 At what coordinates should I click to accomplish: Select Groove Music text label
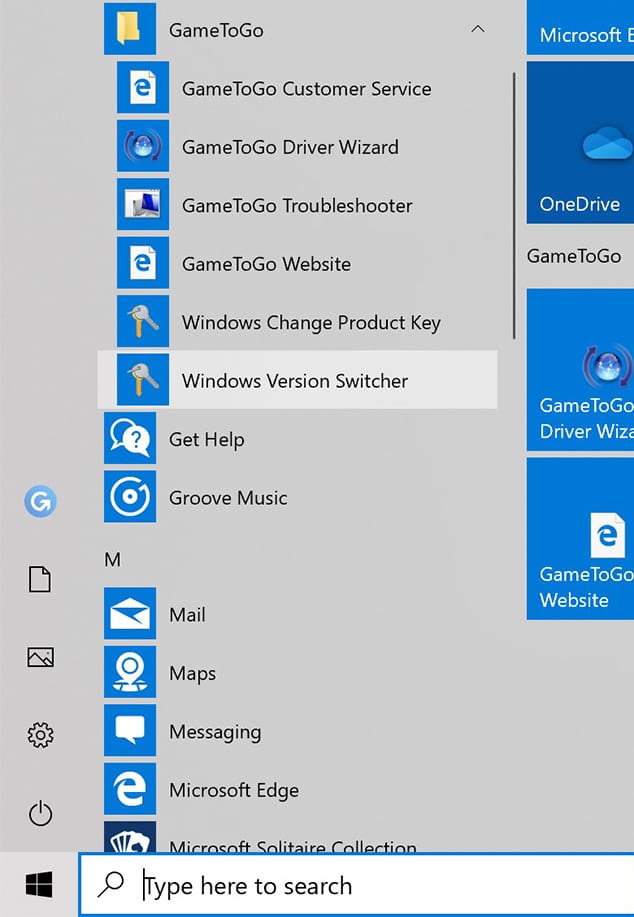tap(228, 498)
